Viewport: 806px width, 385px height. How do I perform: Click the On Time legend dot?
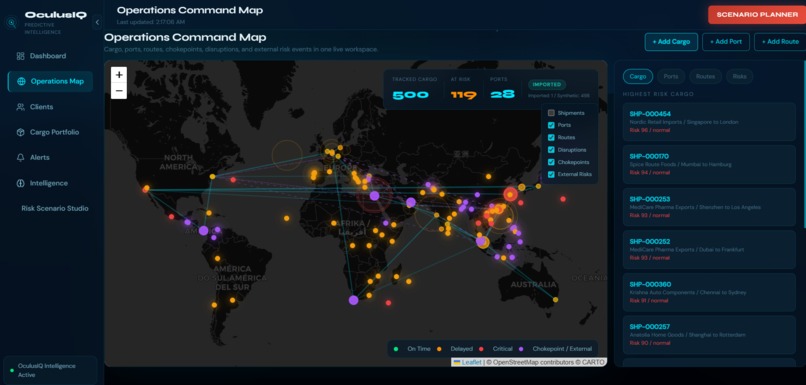coord(396,349)
